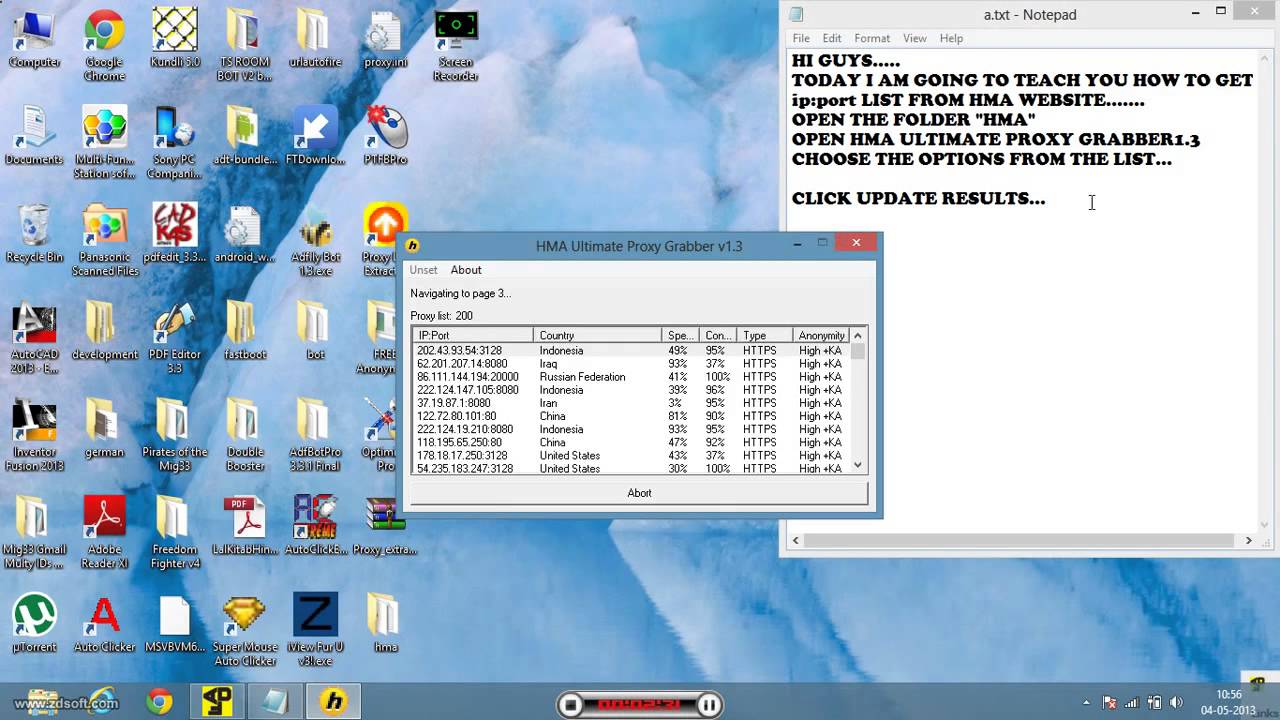This screenshot has height=720, width=1280.
Task: Launch PTFBPro desktop shortcut
Action: click(385, 137)
